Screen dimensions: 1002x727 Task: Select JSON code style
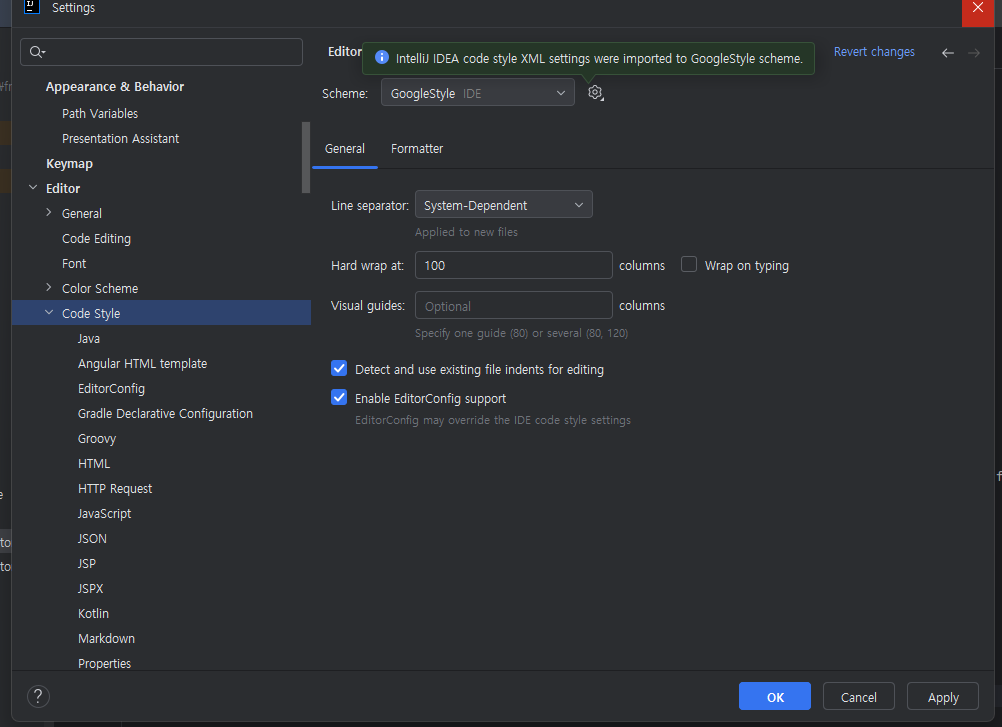pos(92,539)
